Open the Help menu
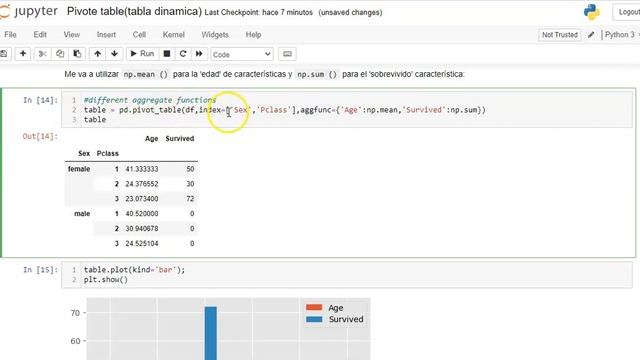The height and width of the screenshot is (360, 640). pyautogui.click(x=253, y=35)
